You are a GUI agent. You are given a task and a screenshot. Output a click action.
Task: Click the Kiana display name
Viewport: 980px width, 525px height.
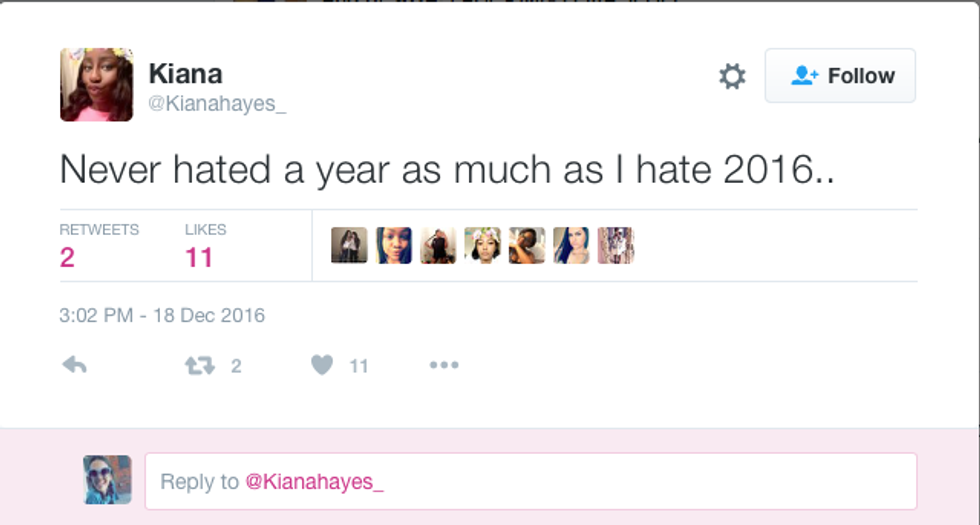[185, 73]
